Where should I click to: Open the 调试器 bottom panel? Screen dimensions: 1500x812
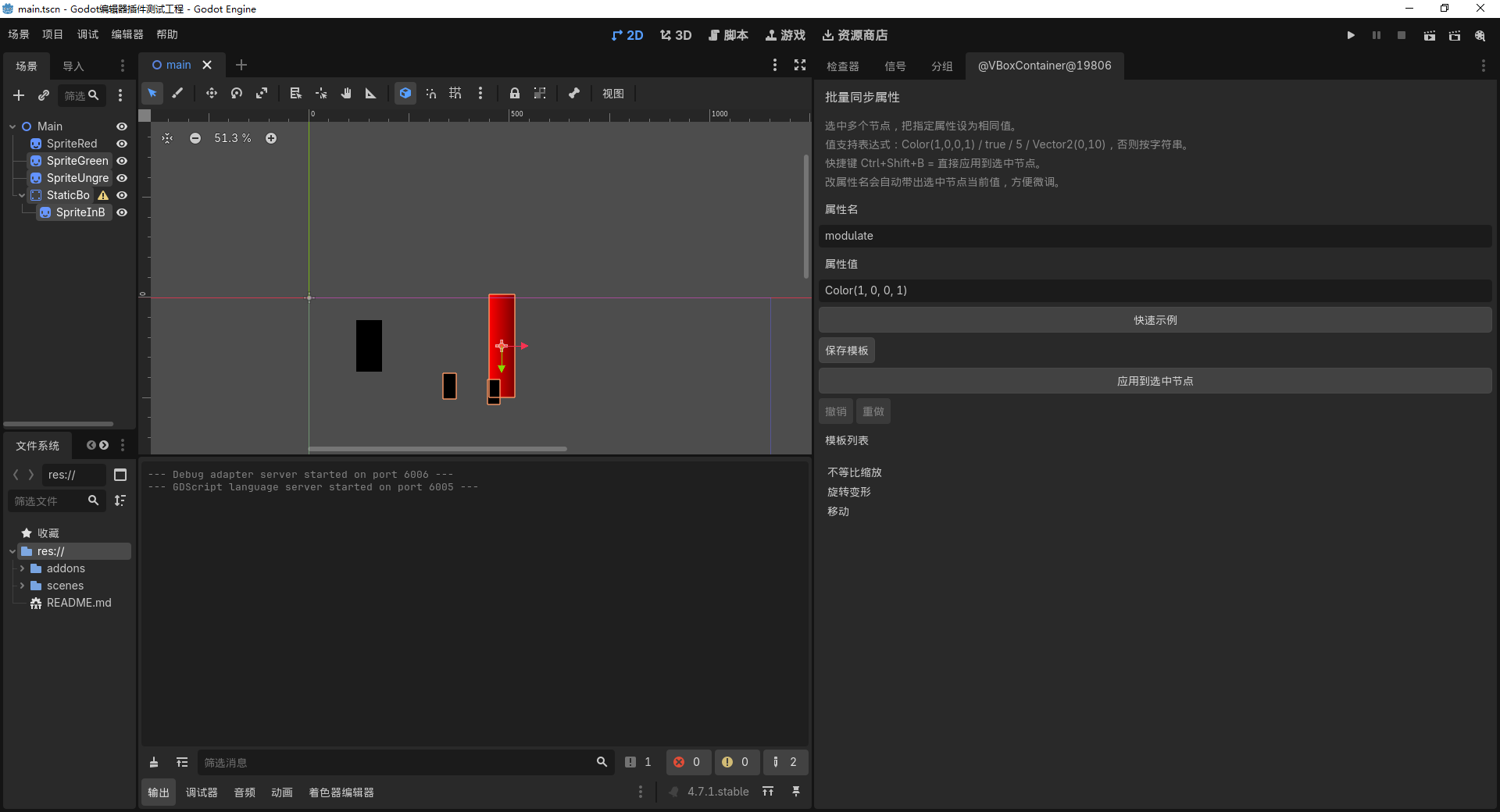click(x=202, y=792)
